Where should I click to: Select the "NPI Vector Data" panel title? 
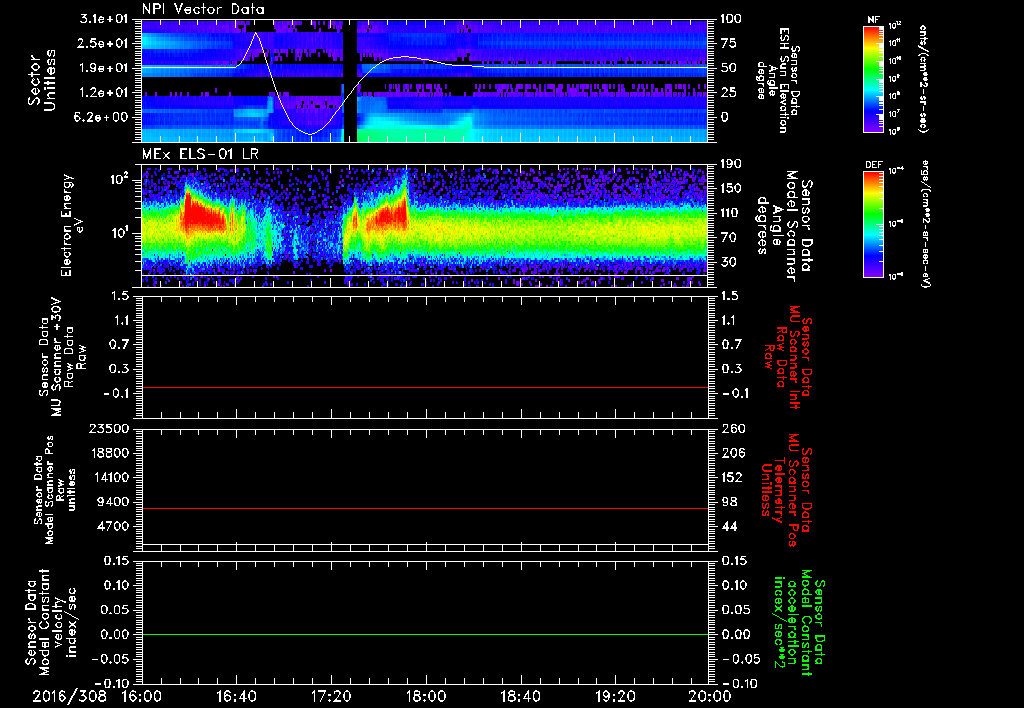tap(203, 9)
